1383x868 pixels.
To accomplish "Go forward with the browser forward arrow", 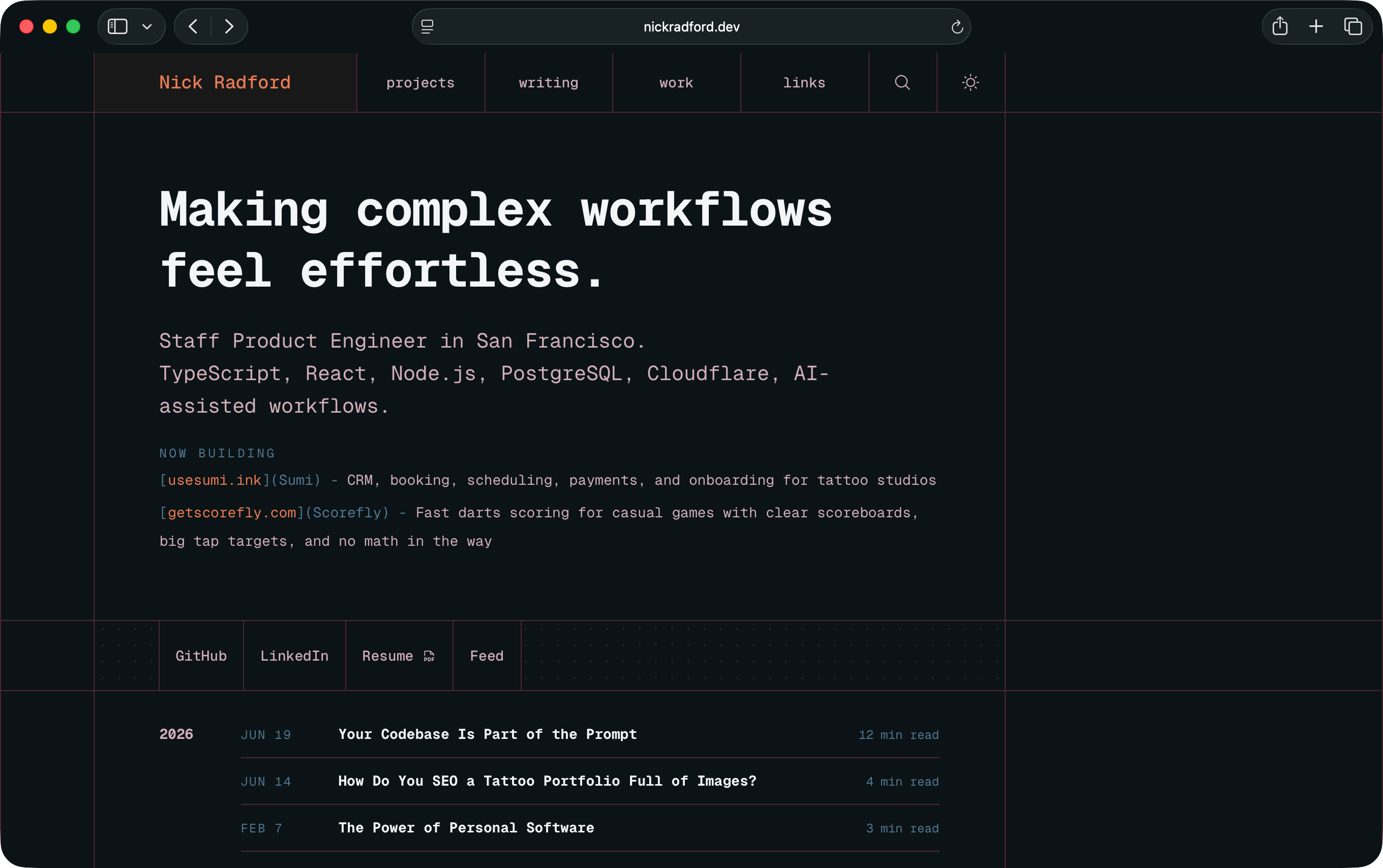I will [229, 26].
